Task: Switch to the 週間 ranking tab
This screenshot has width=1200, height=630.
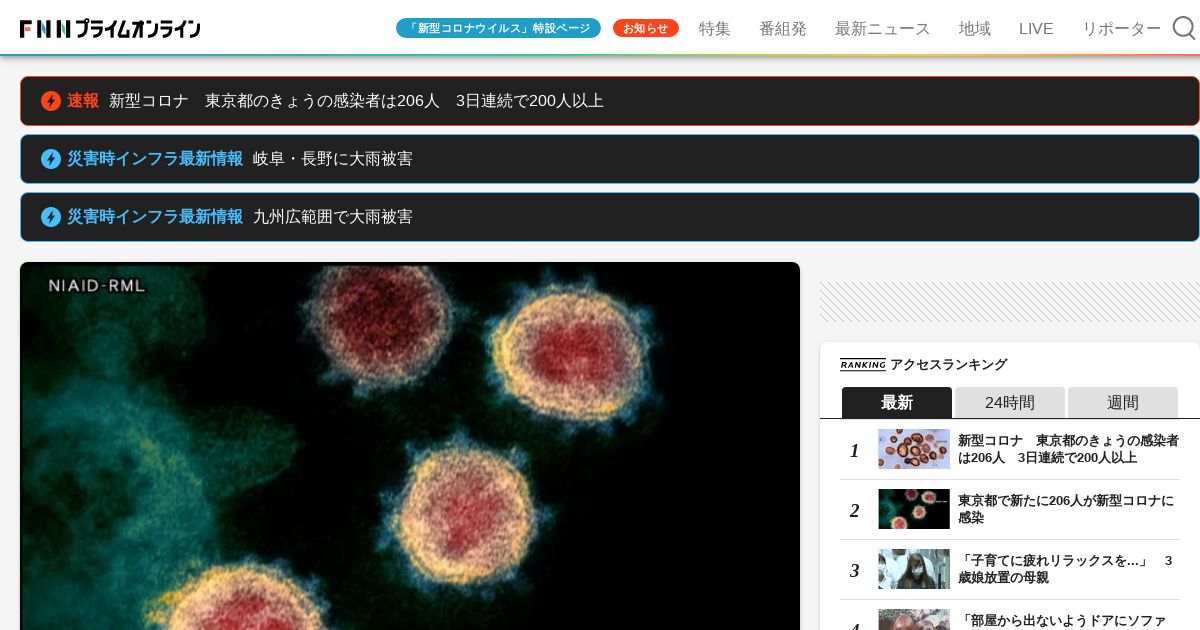Action: tap(1123, 402)
